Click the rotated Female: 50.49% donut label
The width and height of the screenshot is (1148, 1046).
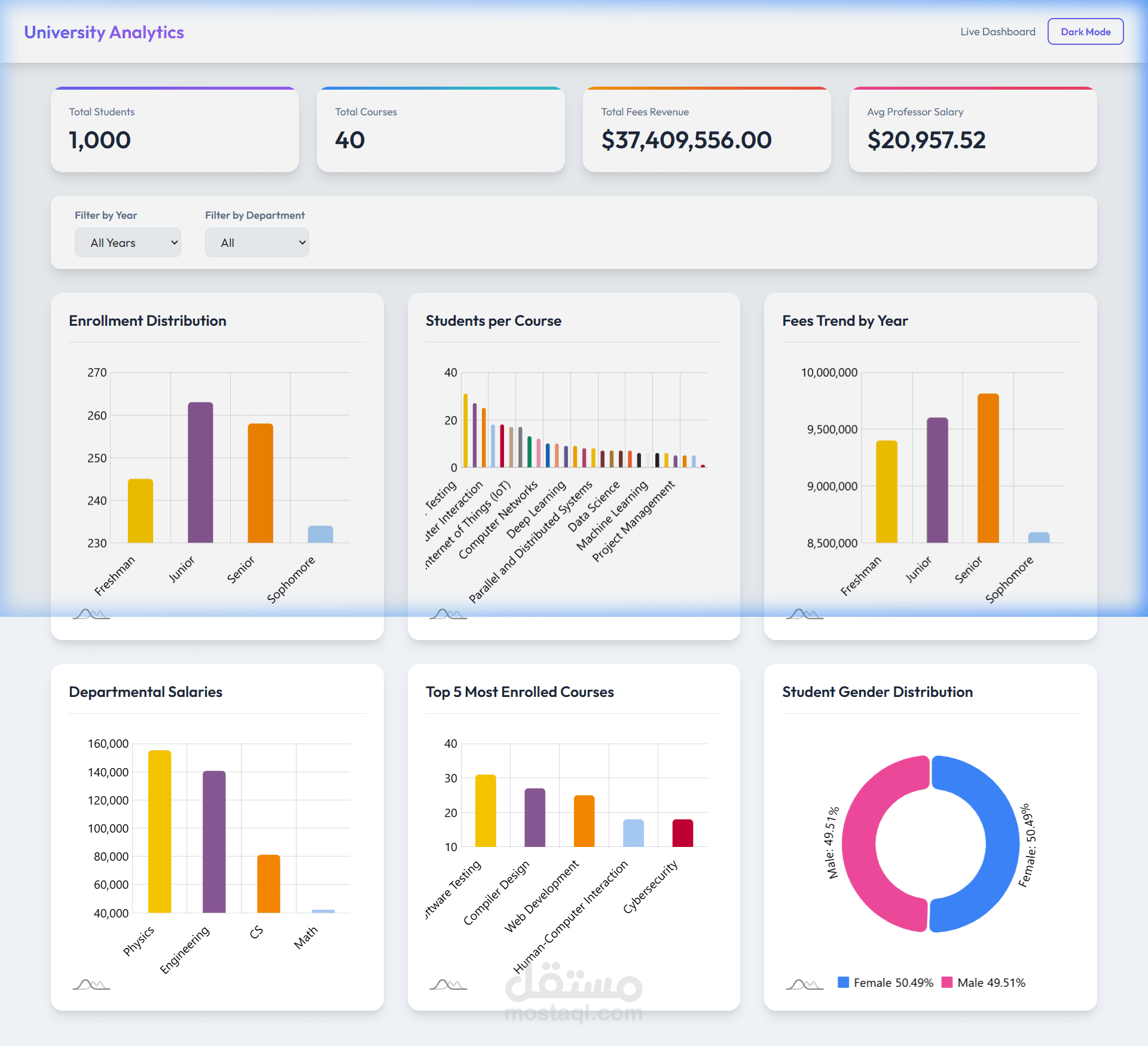[1028, 845]
